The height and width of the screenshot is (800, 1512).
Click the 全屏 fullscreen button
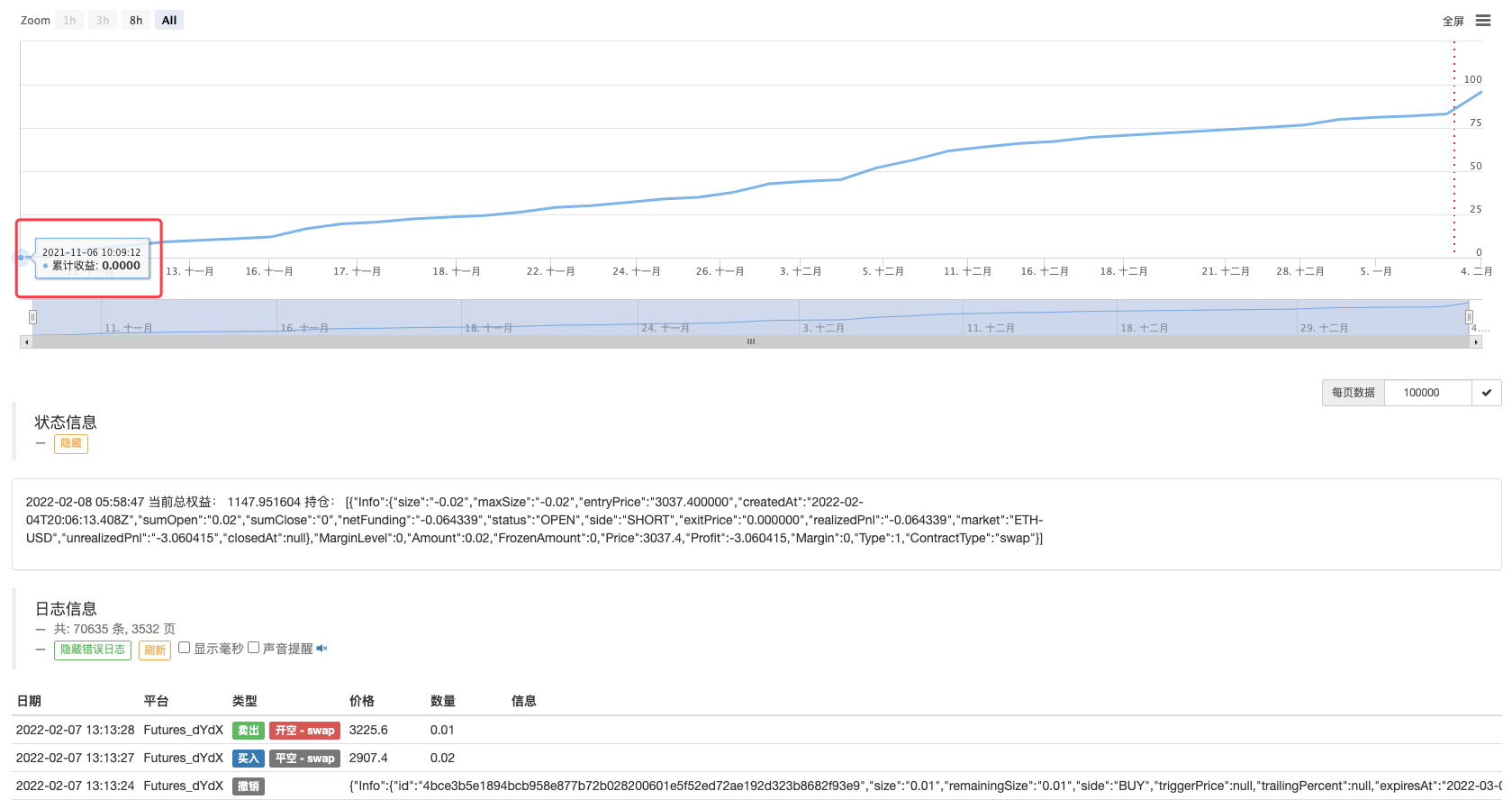(x=1453, y=21)
